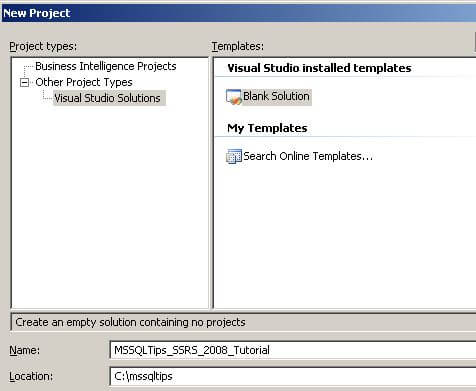Select Business Intelligence Projects in tree

pos(106,66)
